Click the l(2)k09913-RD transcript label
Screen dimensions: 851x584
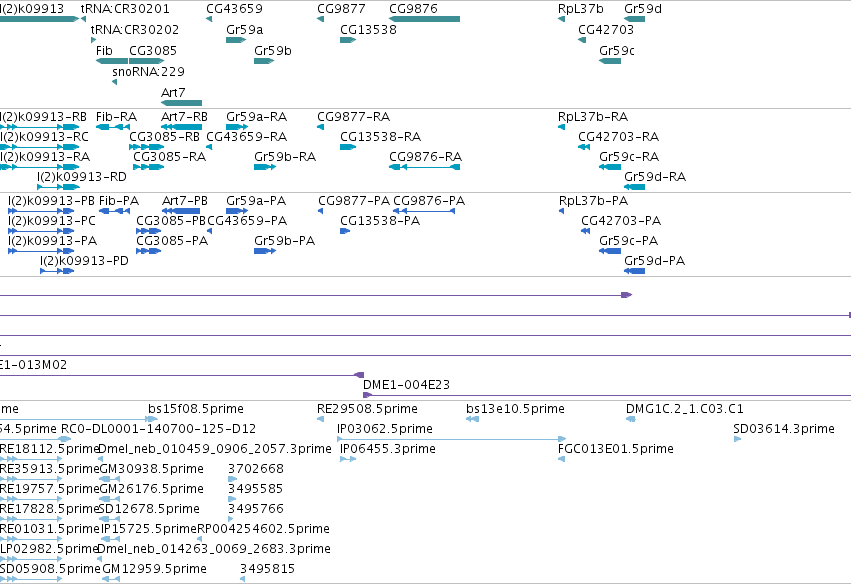click(x=82, y=177)
